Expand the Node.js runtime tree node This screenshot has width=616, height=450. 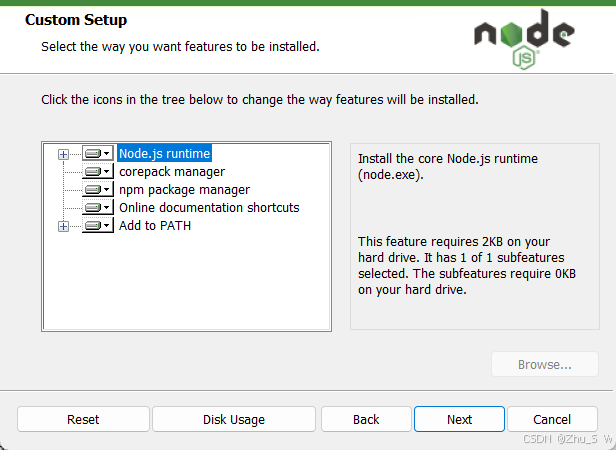coord(63,154)
